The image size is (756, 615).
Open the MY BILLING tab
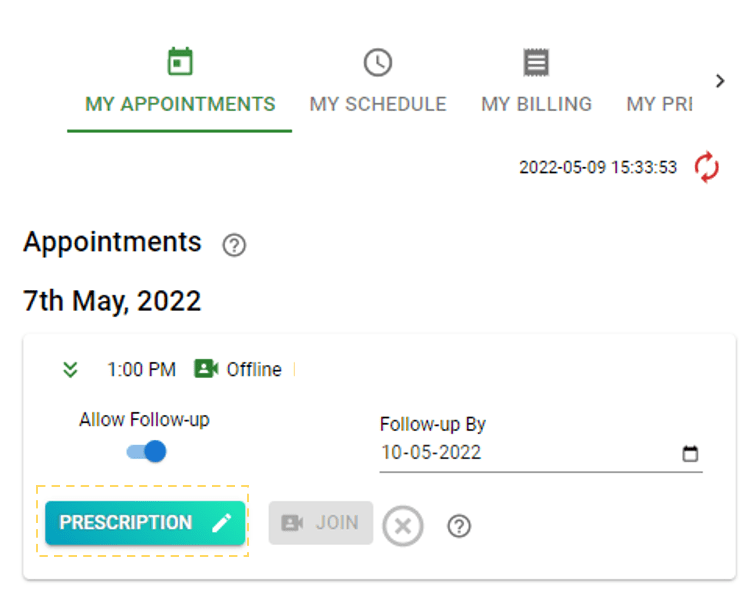tap(536, 104)
